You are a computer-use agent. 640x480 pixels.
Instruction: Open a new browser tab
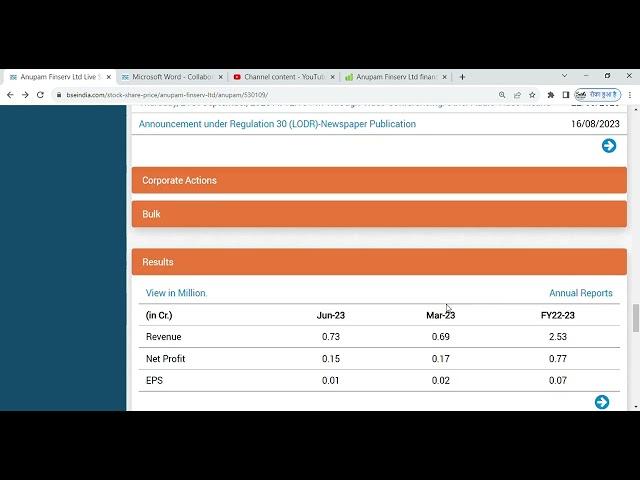462,77
